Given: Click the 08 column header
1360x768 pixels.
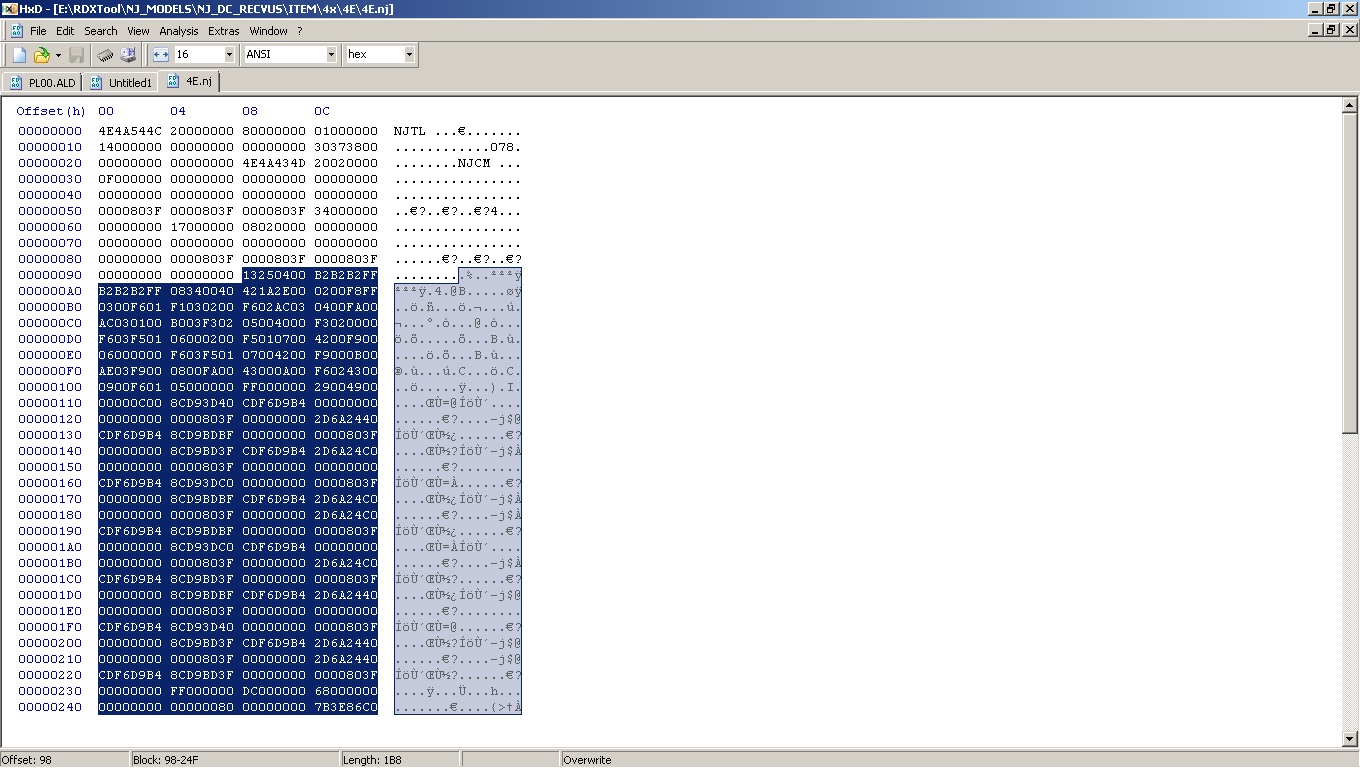Looking at the screenshot, I should coord(250,111).
